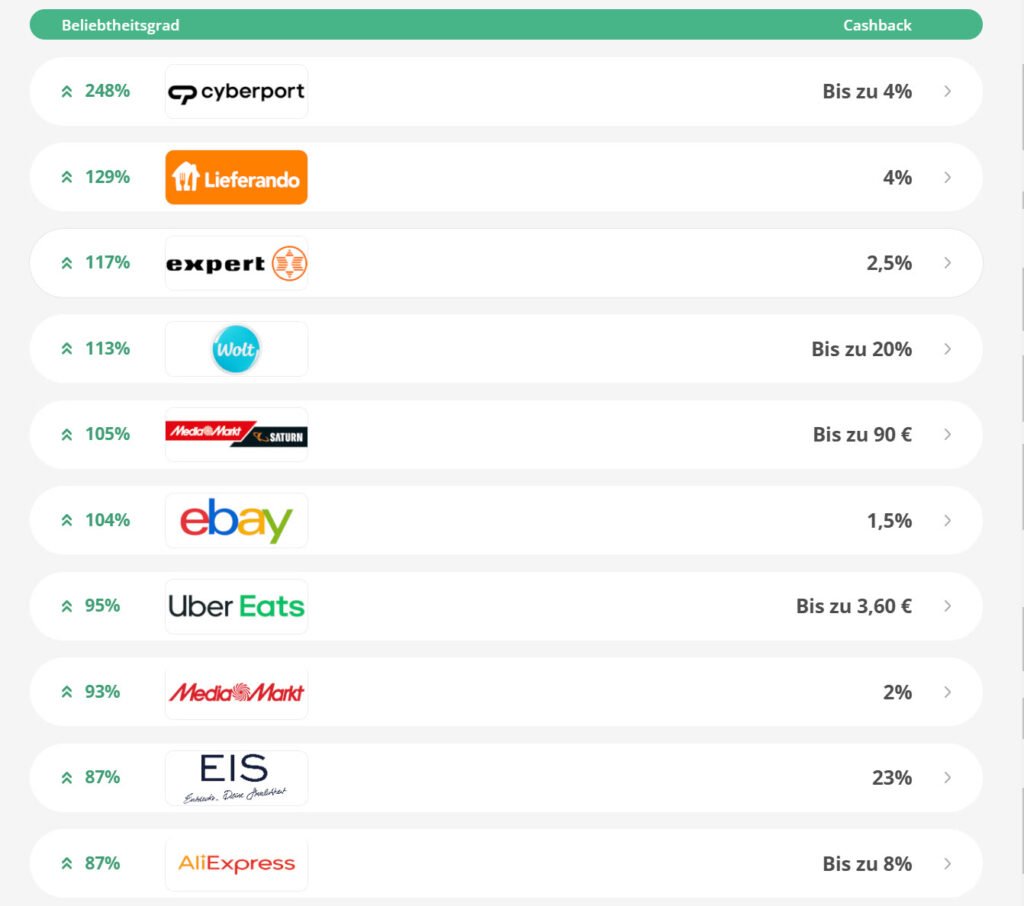
Task: Open the "Bis zu 90 €" cashback offer
Action: pyautogui.click(x=862, y=435)
